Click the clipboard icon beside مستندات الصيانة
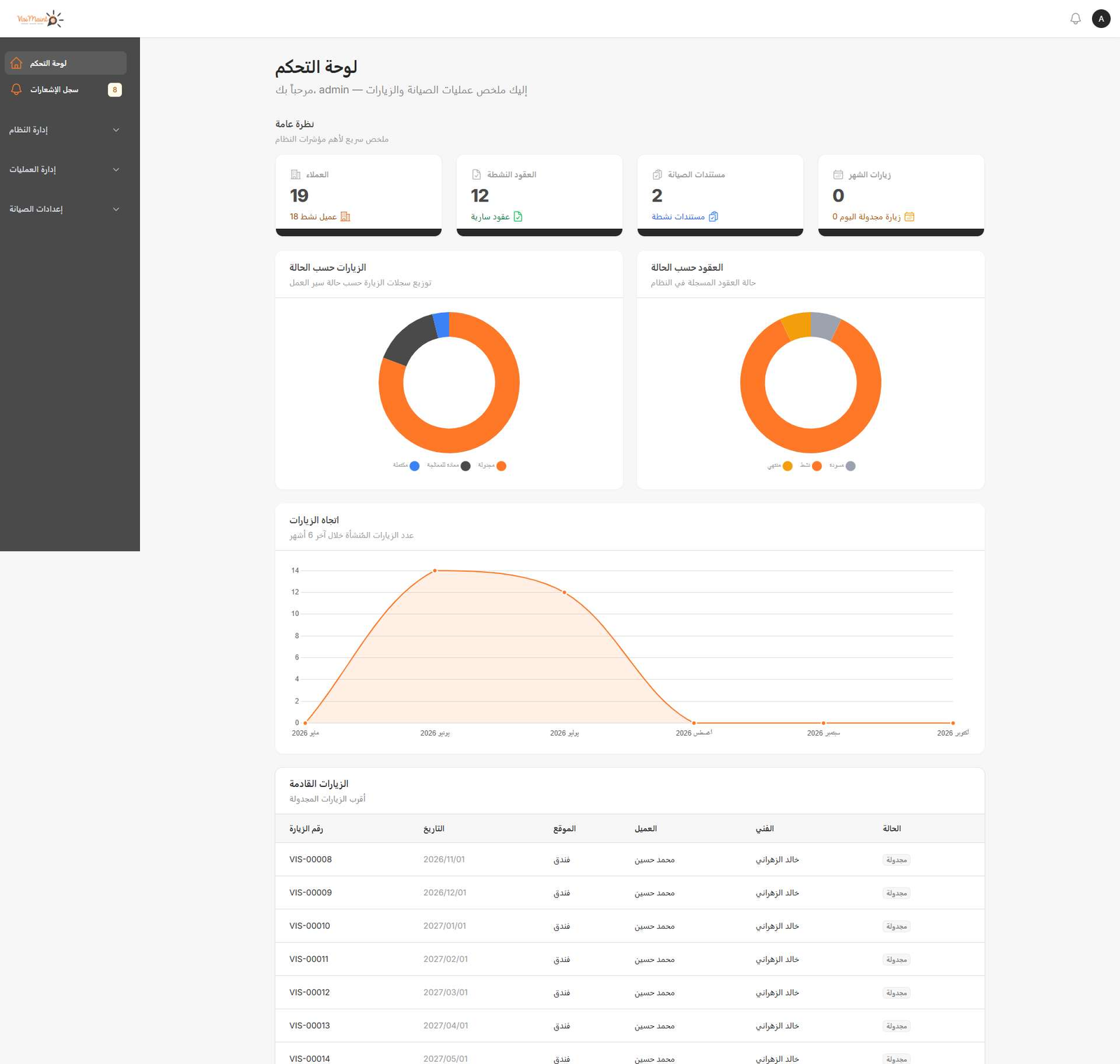This screenshot has width=1120, height=1064. tap(657, 174)
